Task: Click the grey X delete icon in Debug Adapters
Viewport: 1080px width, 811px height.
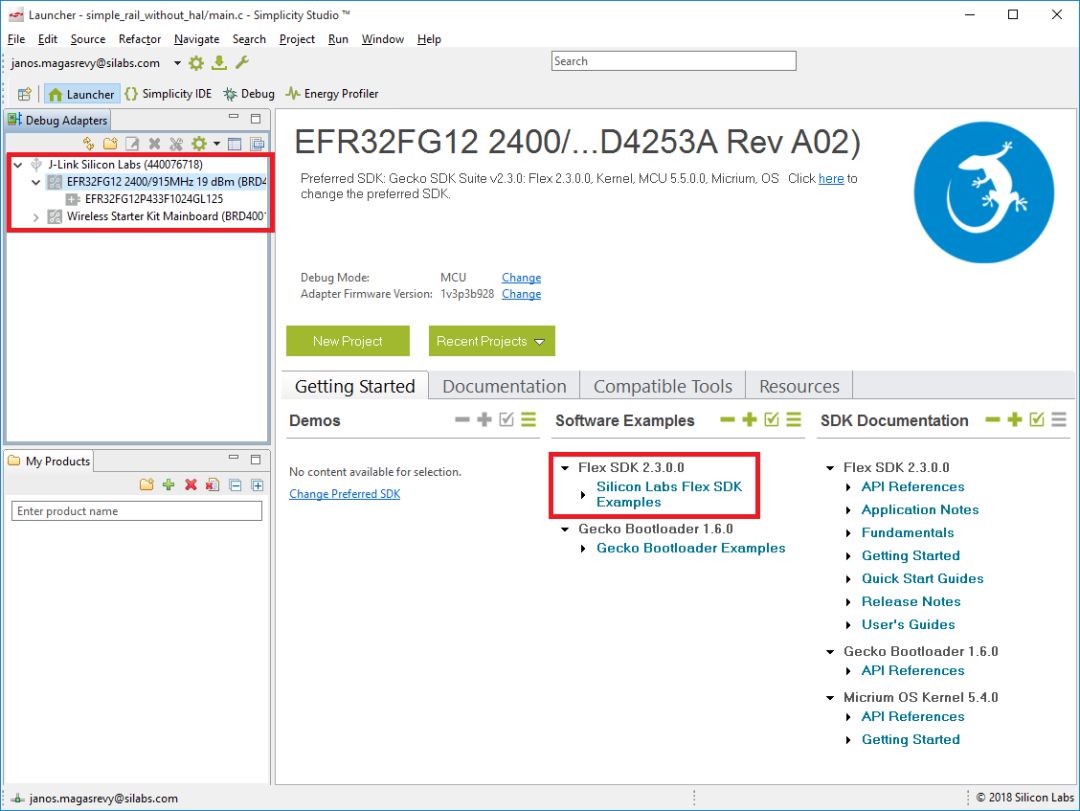Action: [x=154, y=143]
